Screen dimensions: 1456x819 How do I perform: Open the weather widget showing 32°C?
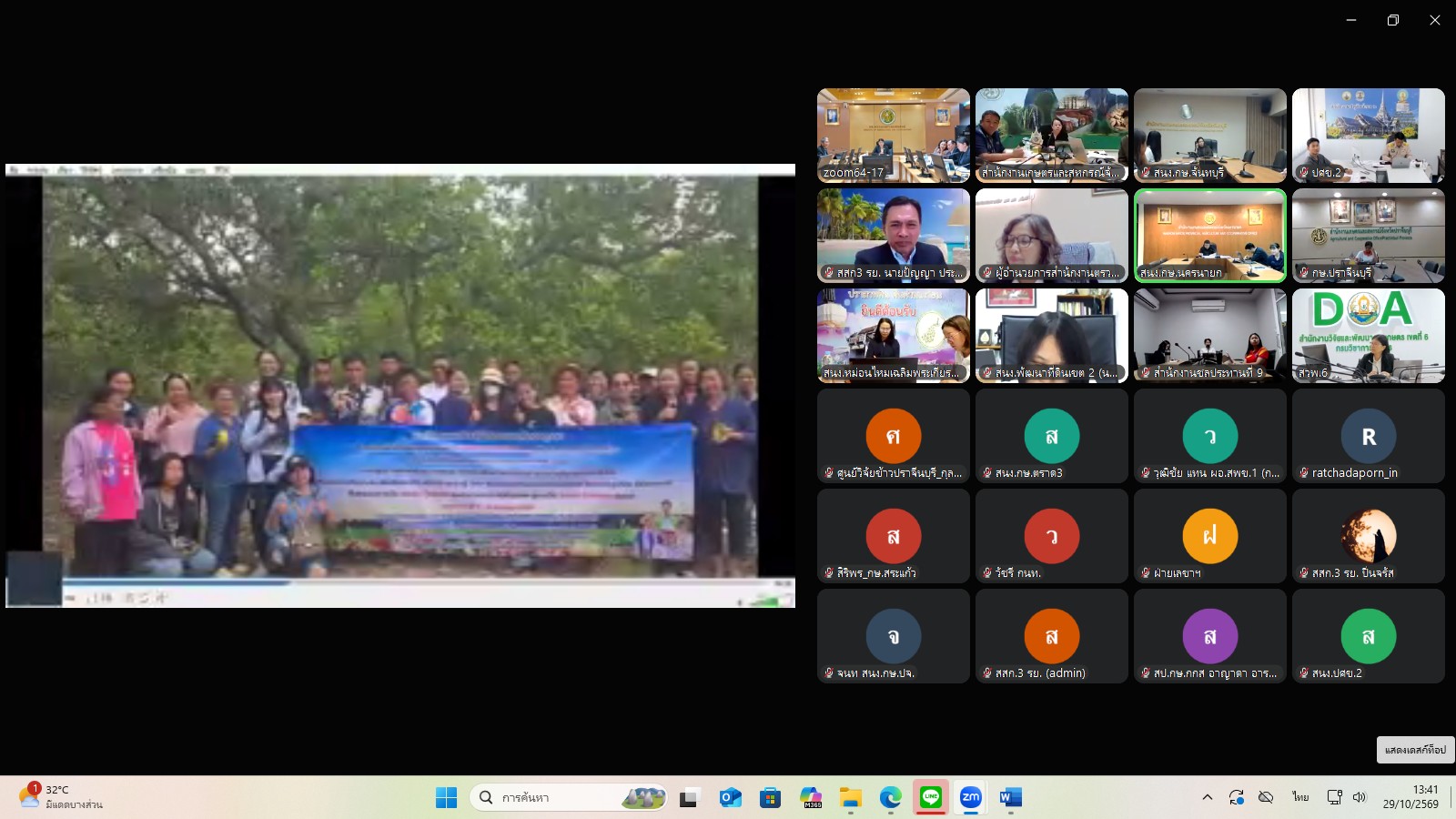tap(62, 797)
